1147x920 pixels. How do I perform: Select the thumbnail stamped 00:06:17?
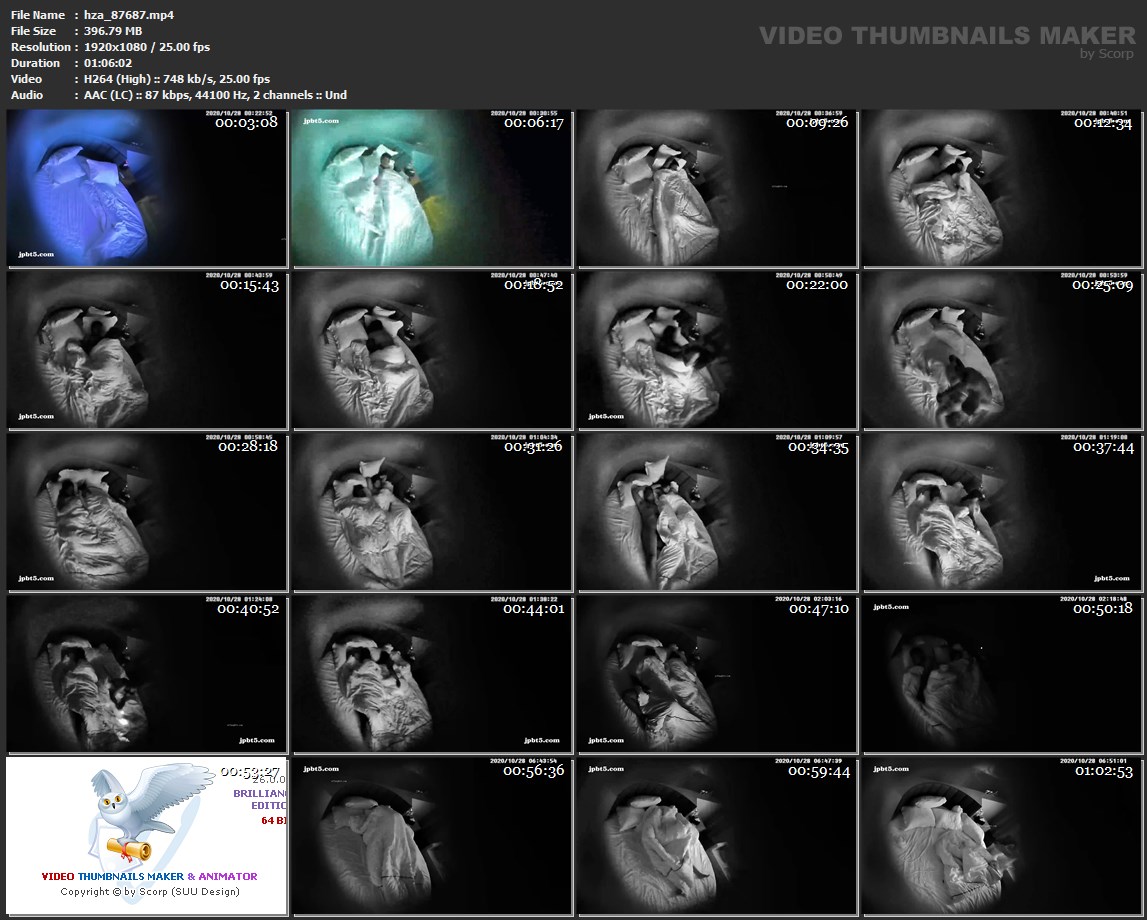click(432, 188)
